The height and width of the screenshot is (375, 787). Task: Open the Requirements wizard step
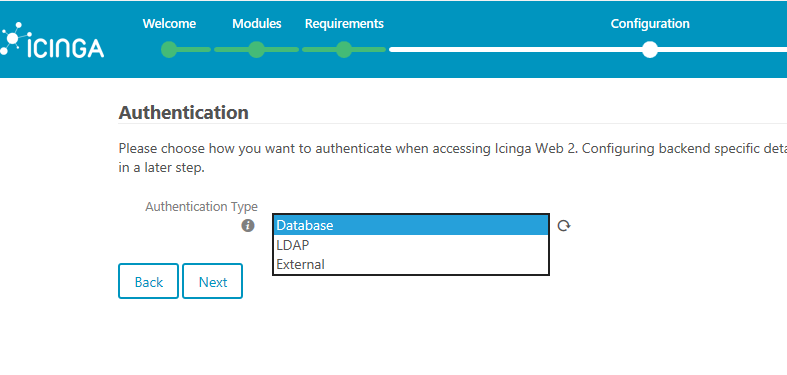click(344, 24)
